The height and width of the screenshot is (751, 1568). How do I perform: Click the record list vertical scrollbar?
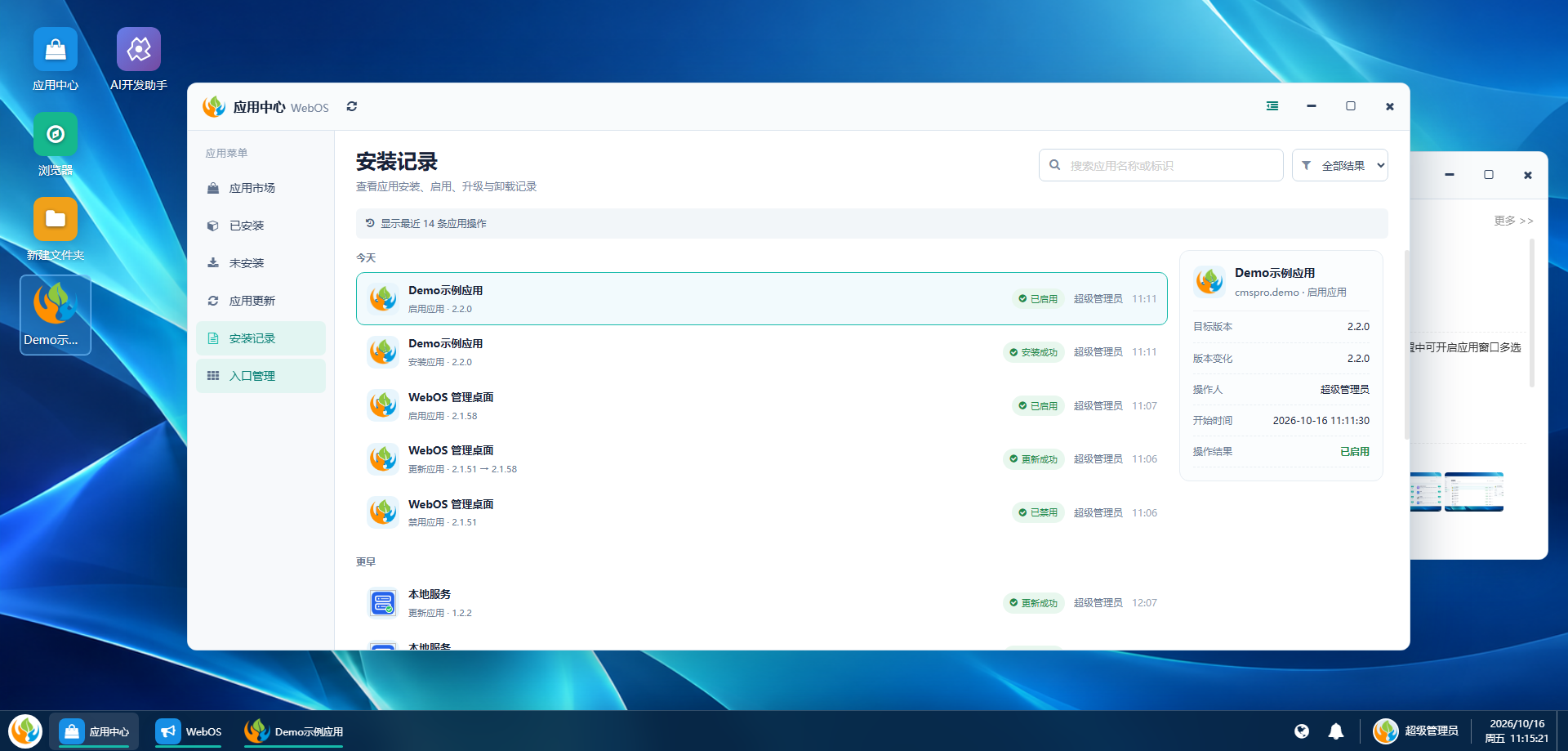click(x=1406, y=343)
